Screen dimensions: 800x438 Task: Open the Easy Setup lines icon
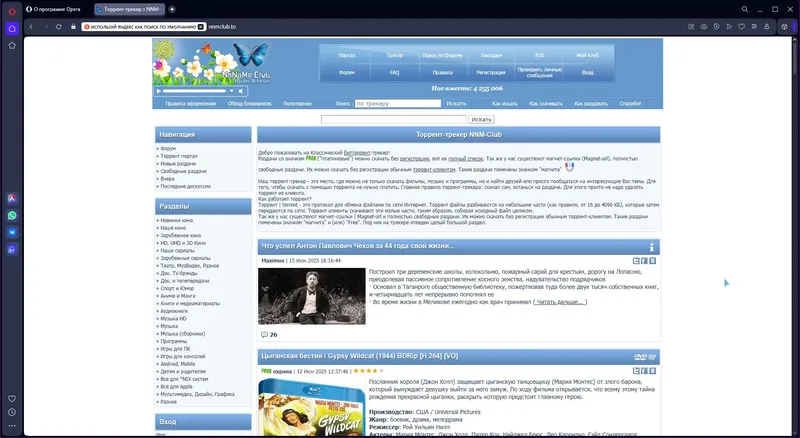click(754, 27)
